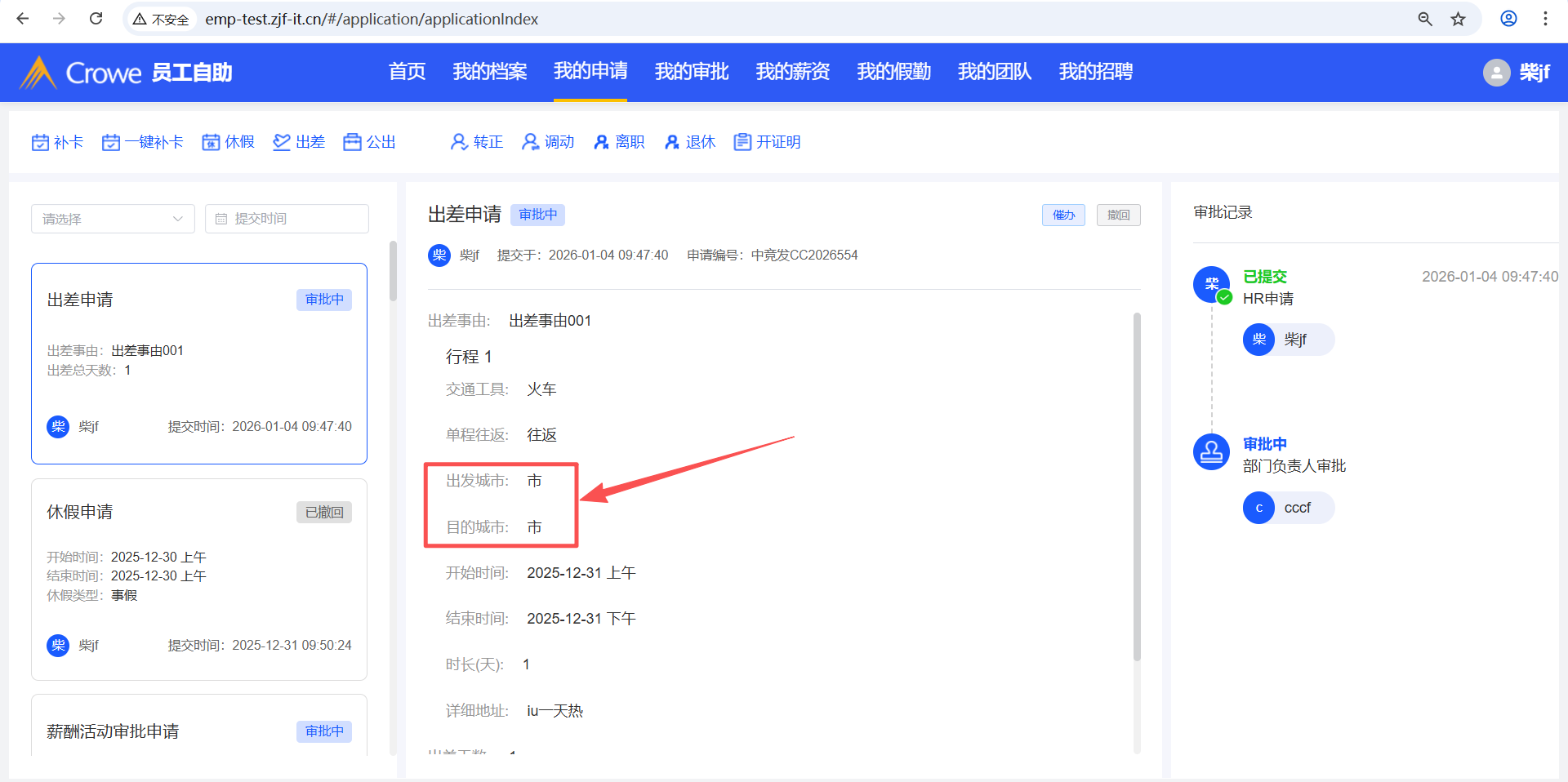This screenshot has width=1568, height=782.
Task: Click the 一键补卡 icon
Action: point(111,142)
